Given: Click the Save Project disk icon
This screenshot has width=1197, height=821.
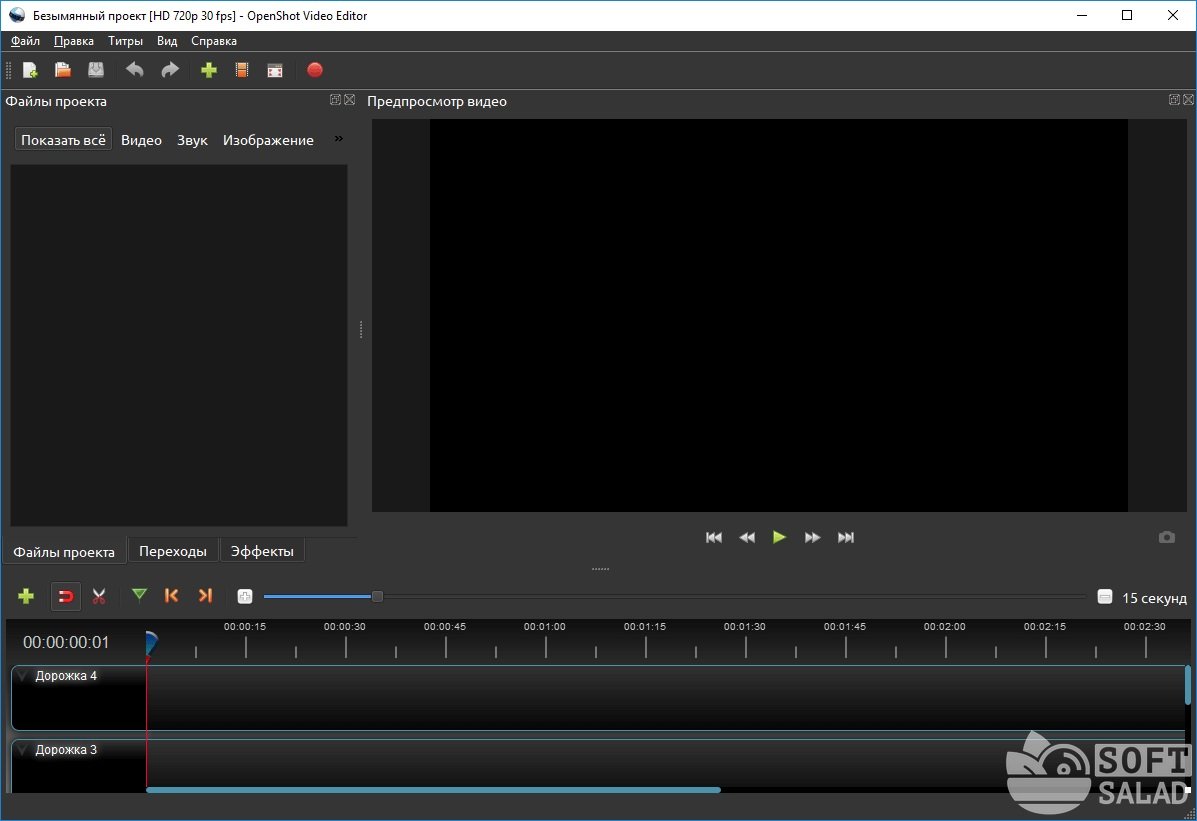Looking at the screenshot, I should pos(95,70).
